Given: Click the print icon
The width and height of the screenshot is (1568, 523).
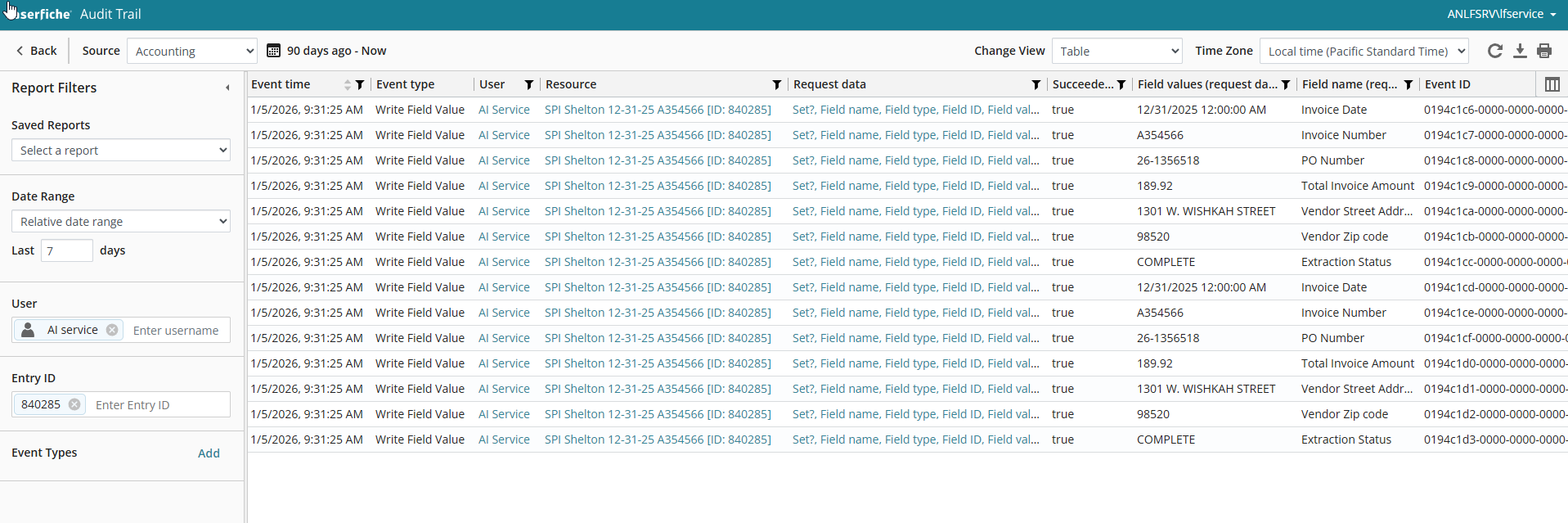Looking at the screenshot, I should click(1544, 51).
